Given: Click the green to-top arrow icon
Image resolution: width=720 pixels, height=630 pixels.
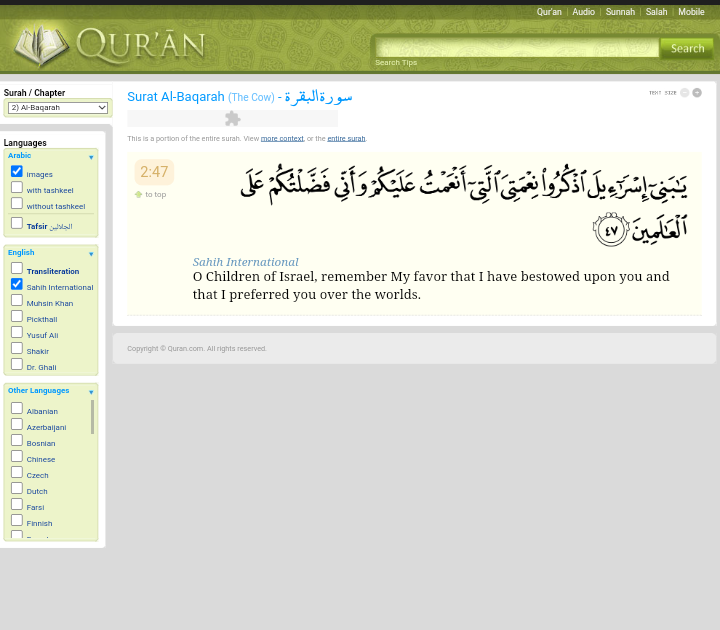Looking at the screenshot, I should point(138,195).
